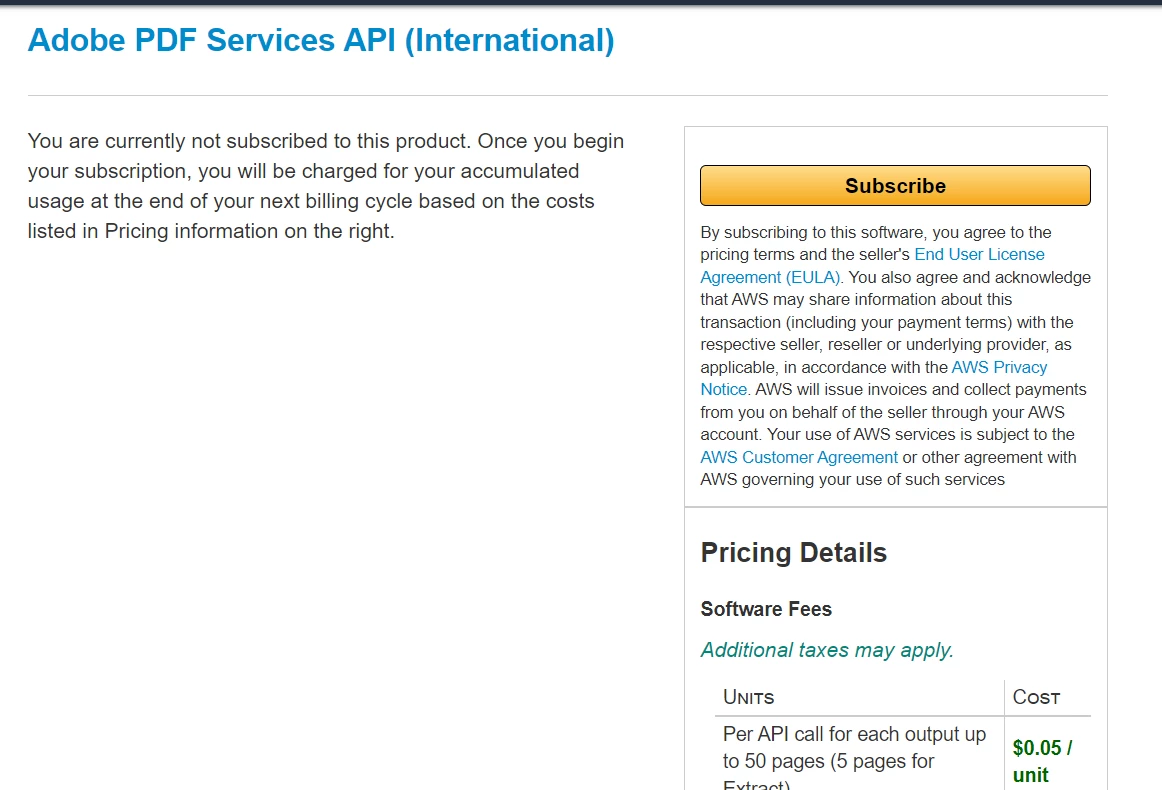Click the orange Subscribe button
This screenshot has width=1162, height=790.
point(895,185)
